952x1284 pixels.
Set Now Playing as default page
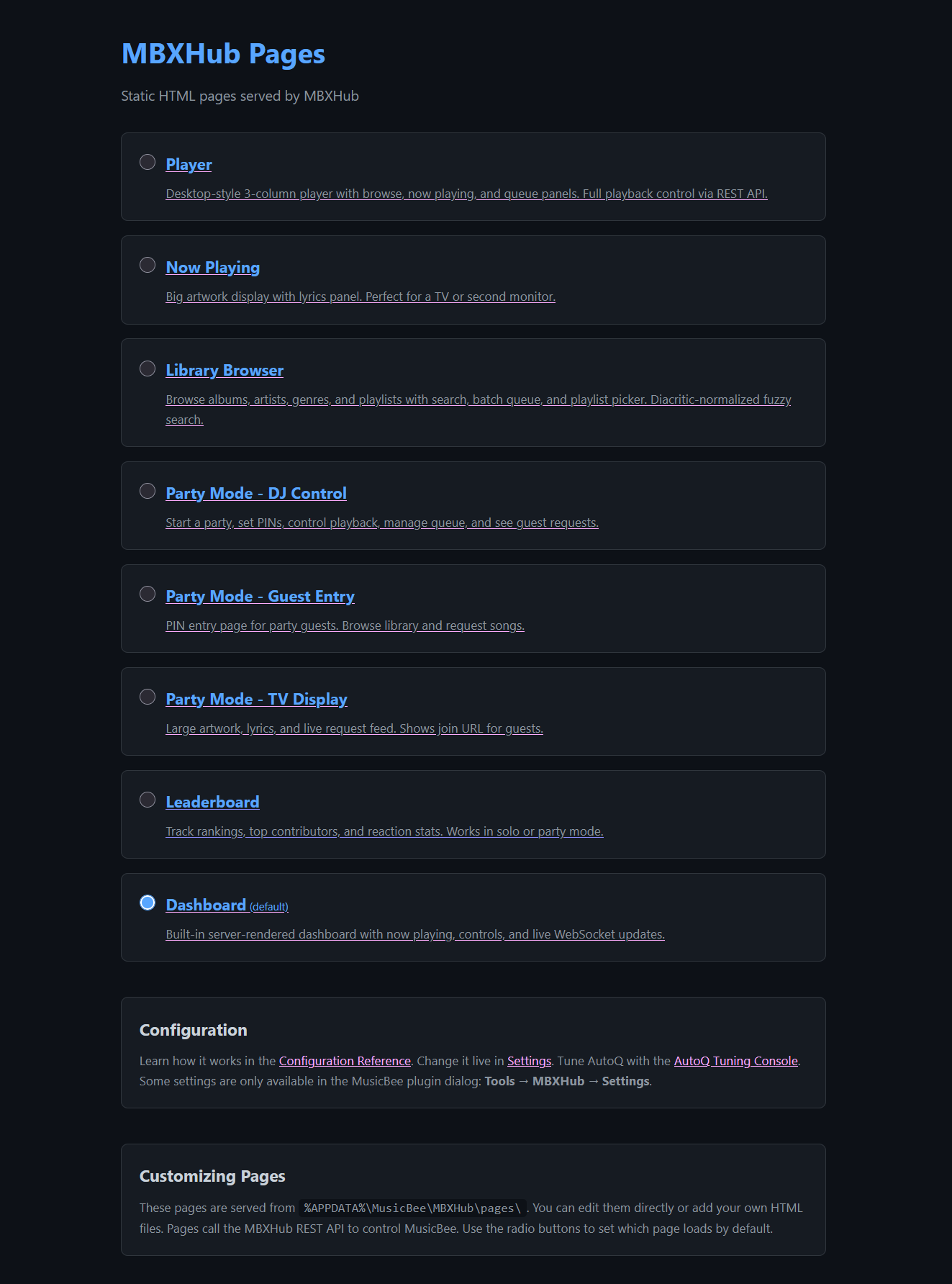(x=148, y=264)
